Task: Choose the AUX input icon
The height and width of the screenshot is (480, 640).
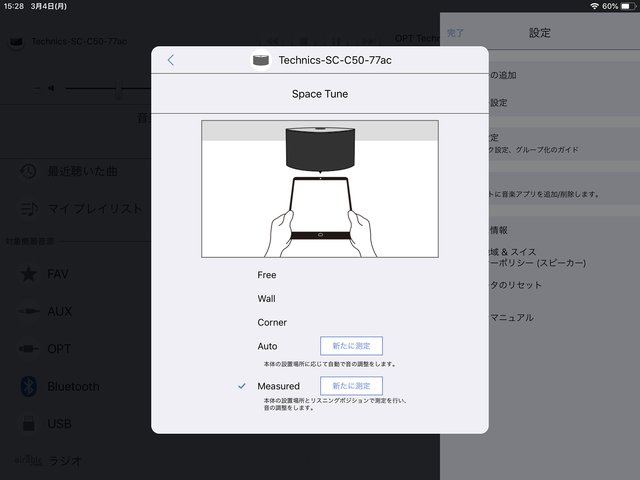Action: (x=29, y=311)
